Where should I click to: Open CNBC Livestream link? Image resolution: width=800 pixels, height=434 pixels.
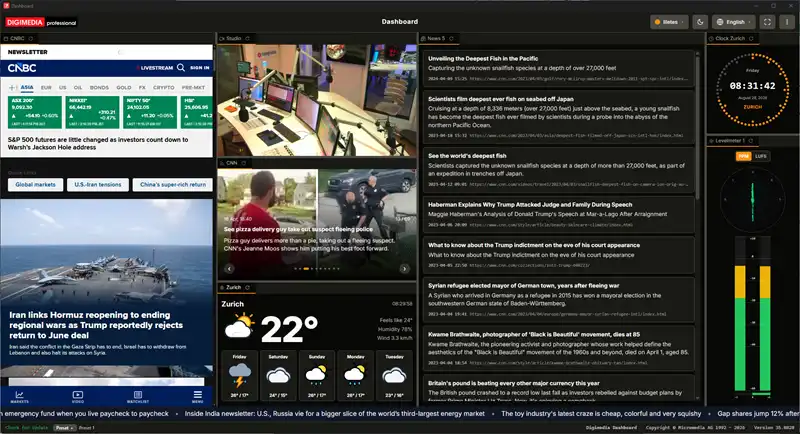click(155, 68)
